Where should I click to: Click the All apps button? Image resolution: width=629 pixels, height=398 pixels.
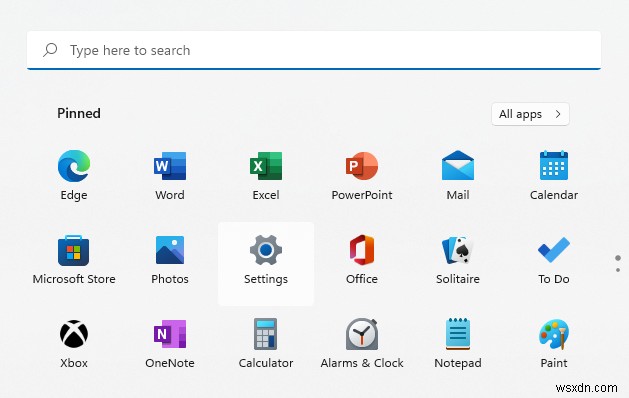tap(530, 114)
